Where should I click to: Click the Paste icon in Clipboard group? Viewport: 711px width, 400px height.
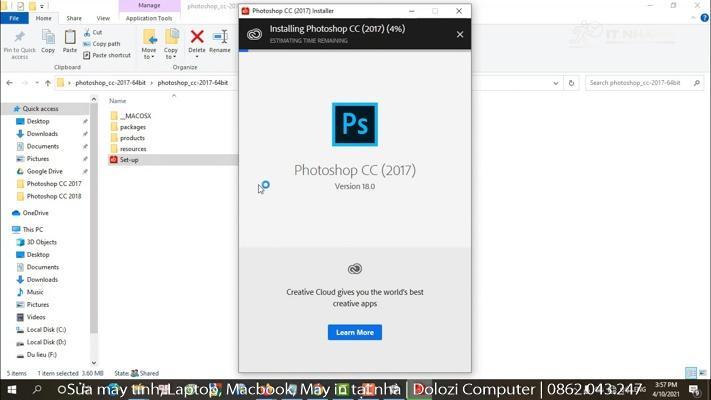70,41
